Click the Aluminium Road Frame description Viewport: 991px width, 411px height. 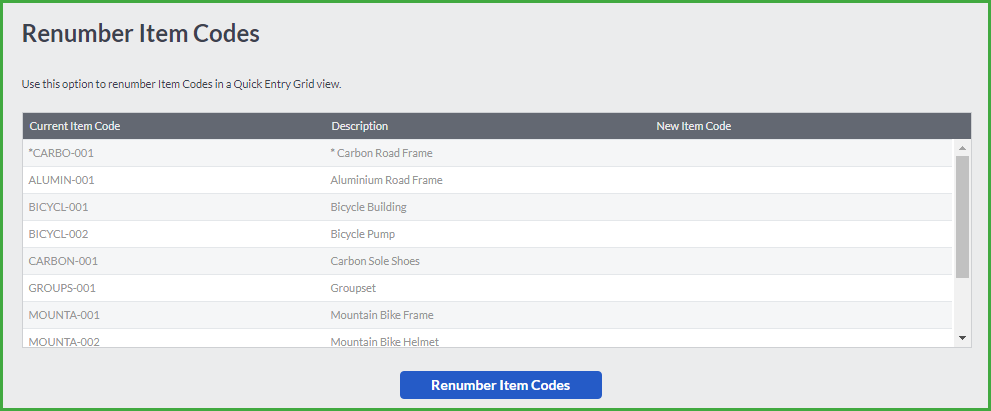[386, 180]
